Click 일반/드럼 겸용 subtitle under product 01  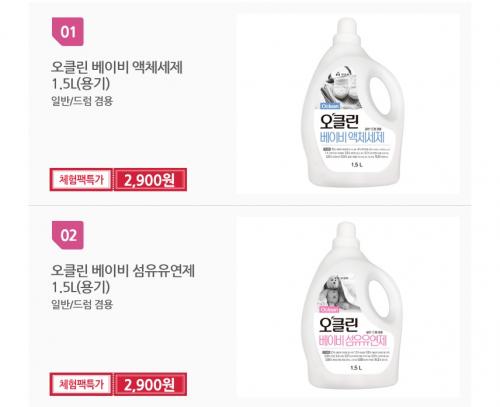pyautogui.click(x=82, y=101)
